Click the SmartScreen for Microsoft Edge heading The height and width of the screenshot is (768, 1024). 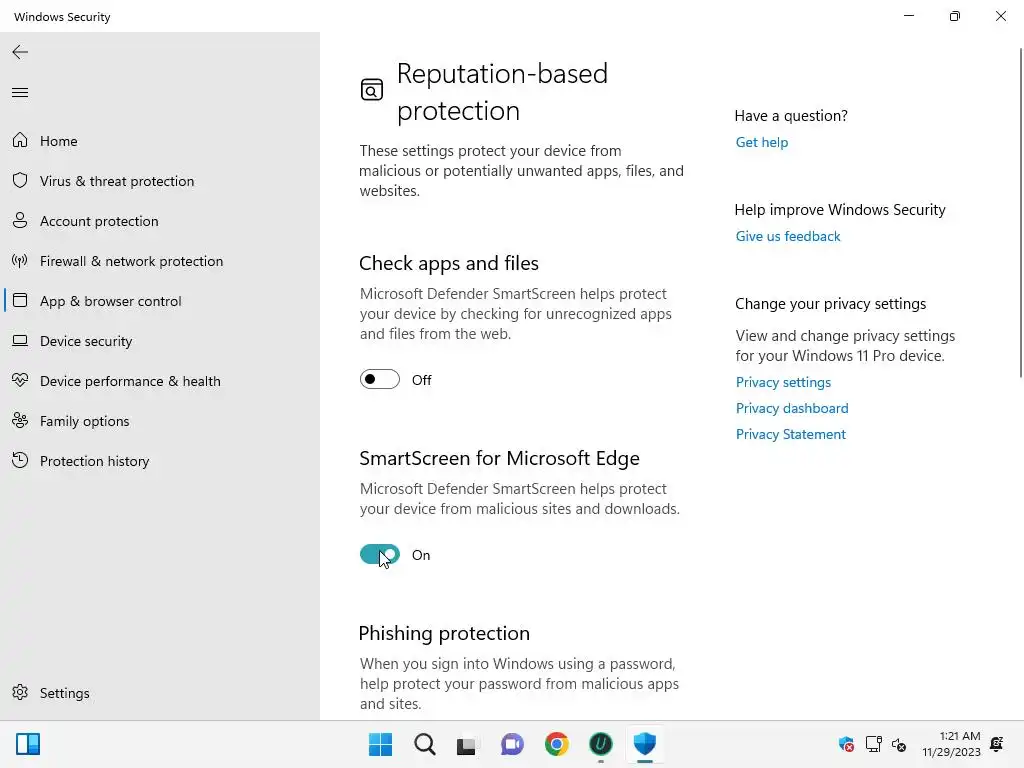click(x=499, y=458)
